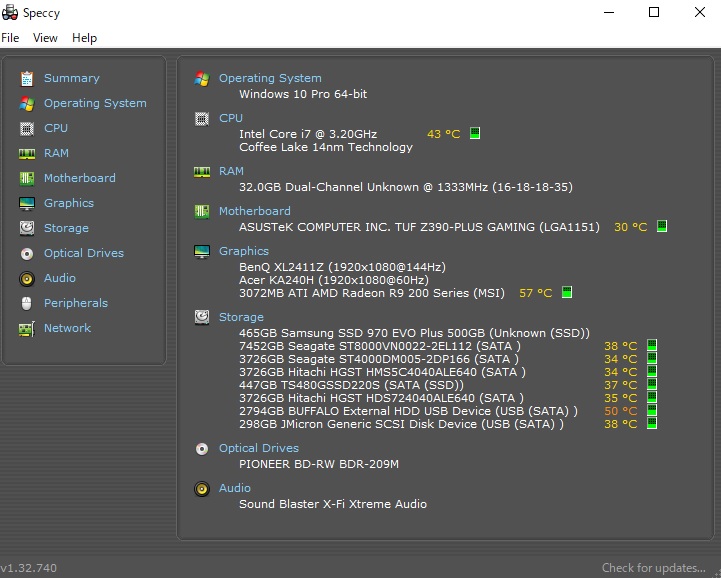Click the Optical Drives disc icon in main panel
The image size is (721, 578).
(202, 448)
